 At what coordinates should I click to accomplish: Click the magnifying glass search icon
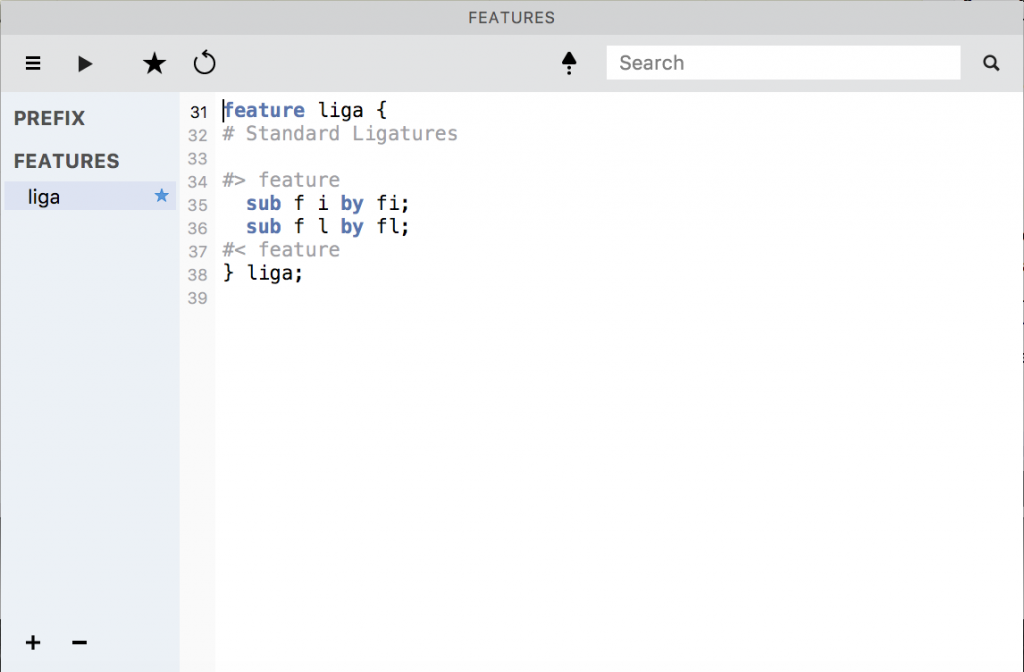click(991, 63)
